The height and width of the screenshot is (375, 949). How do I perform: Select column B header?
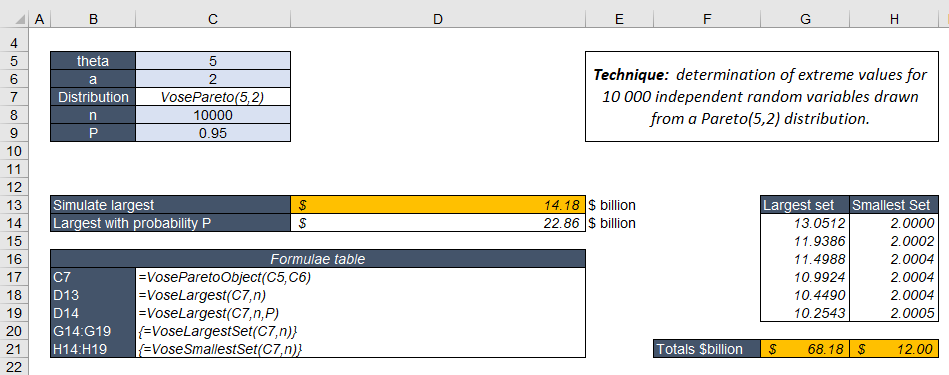pyautogui.click(x=93, y=19)
